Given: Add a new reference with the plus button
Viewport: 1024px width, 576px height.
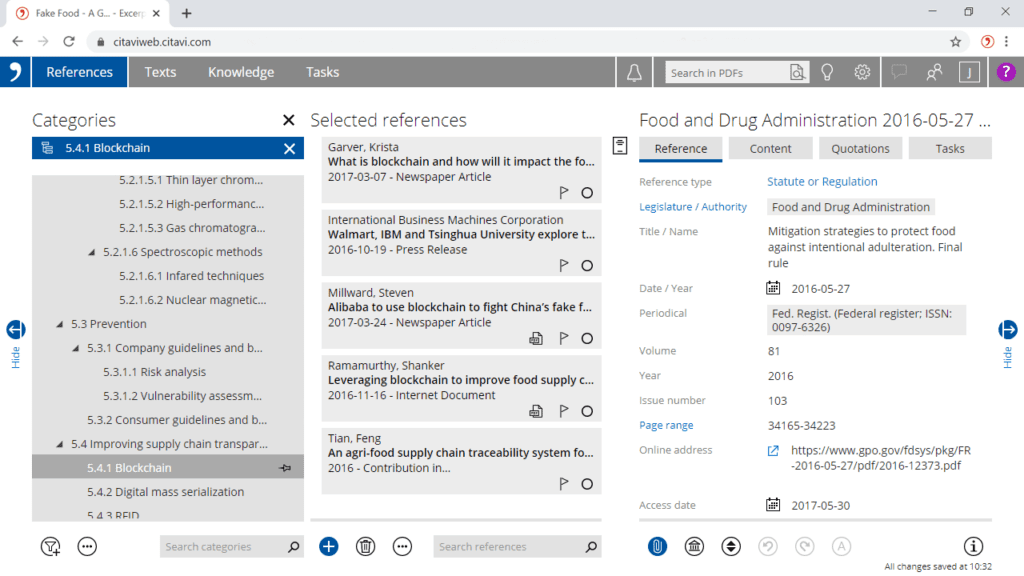Looking at the screenshot, I should click(x=328, y=546).
